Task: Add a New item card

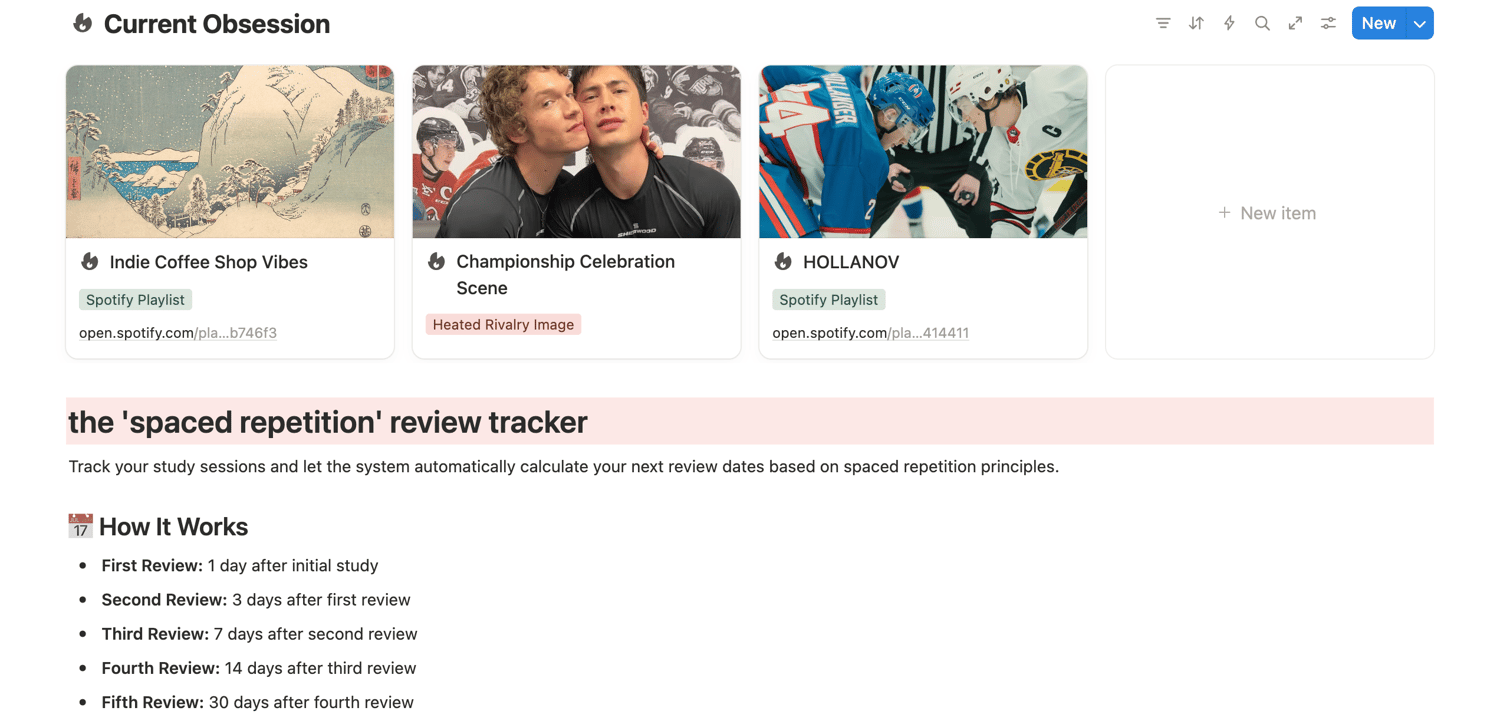Action: pos(1268,213)
